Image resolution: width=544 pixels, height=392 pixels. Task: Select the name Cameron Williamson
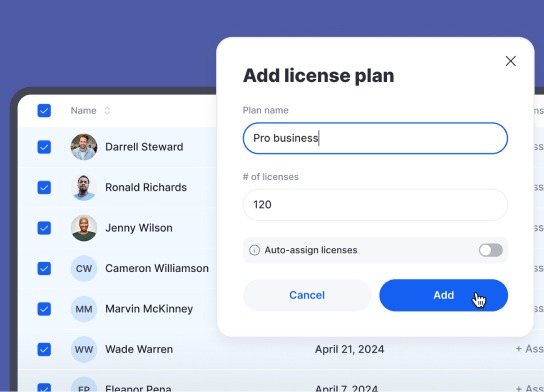coord(157,269)
